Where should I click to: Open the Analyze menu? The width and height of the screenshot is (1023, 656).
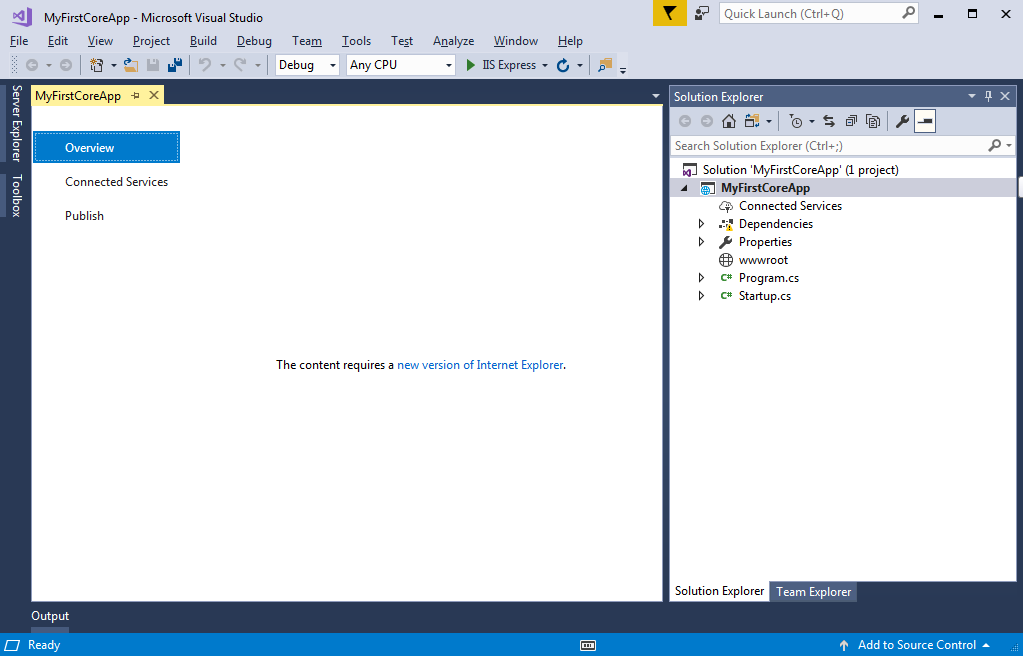(453, 41)
